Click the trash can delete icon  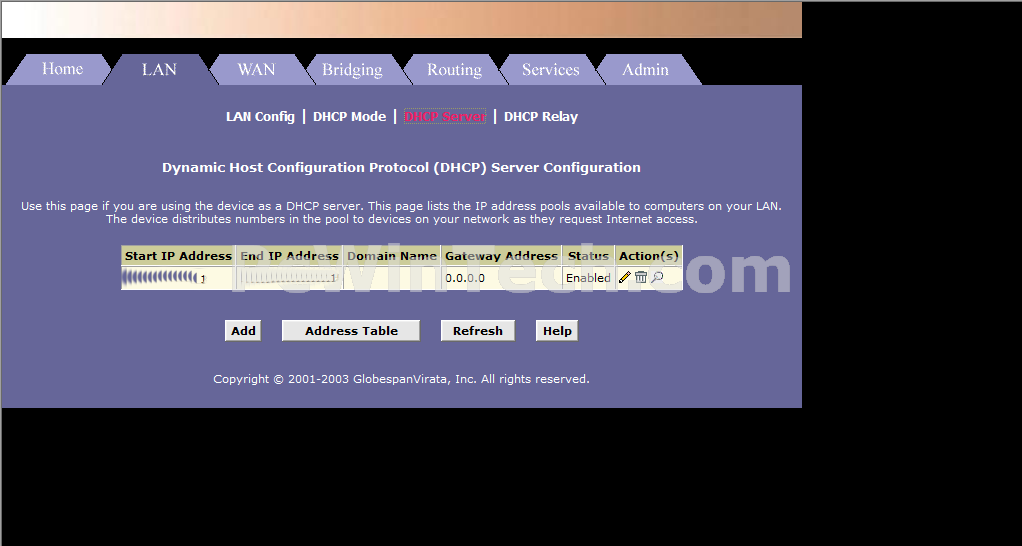(x=641, y=278)
